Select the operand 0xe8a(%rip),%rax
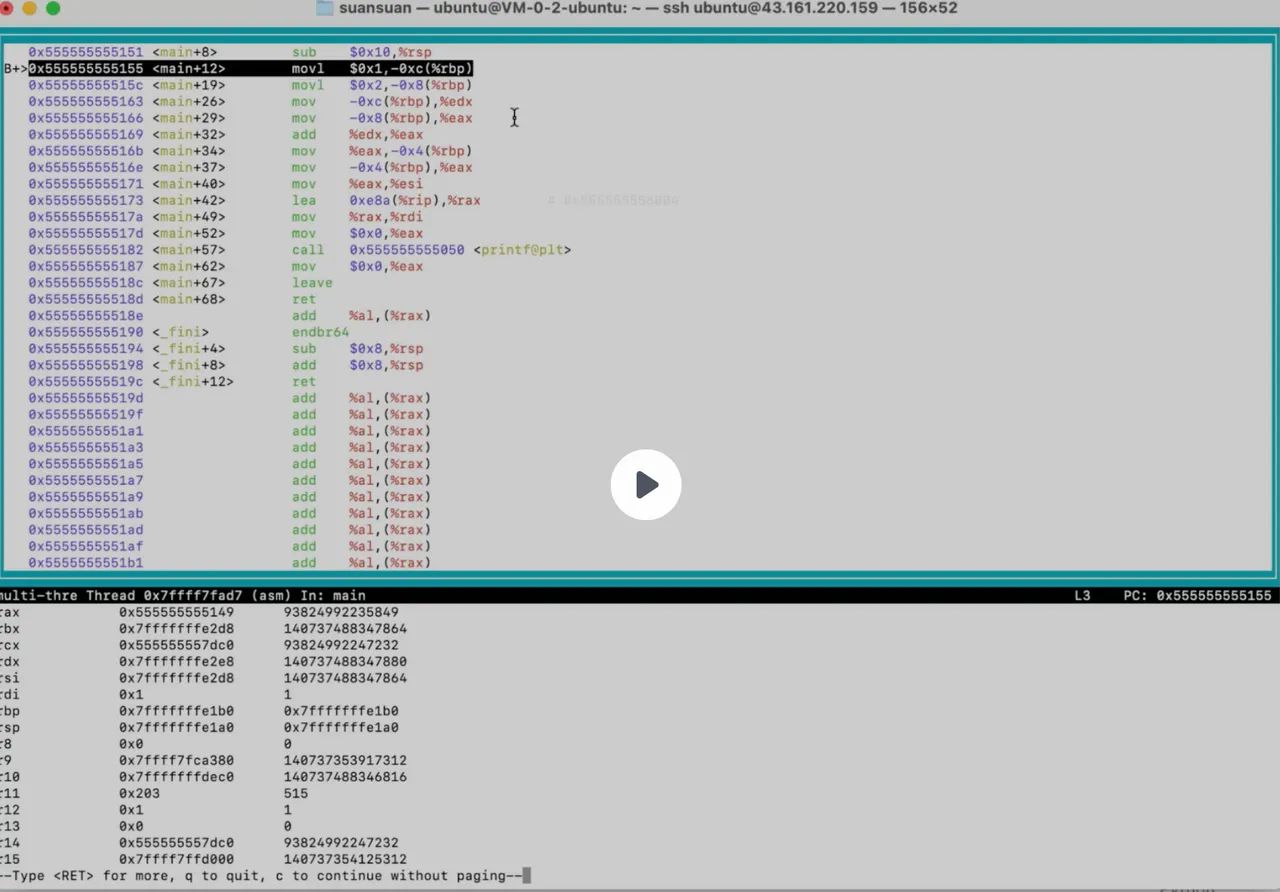The width and height of the screenshot is (1280, 892). pyautogui.click(x=415, y=200)
